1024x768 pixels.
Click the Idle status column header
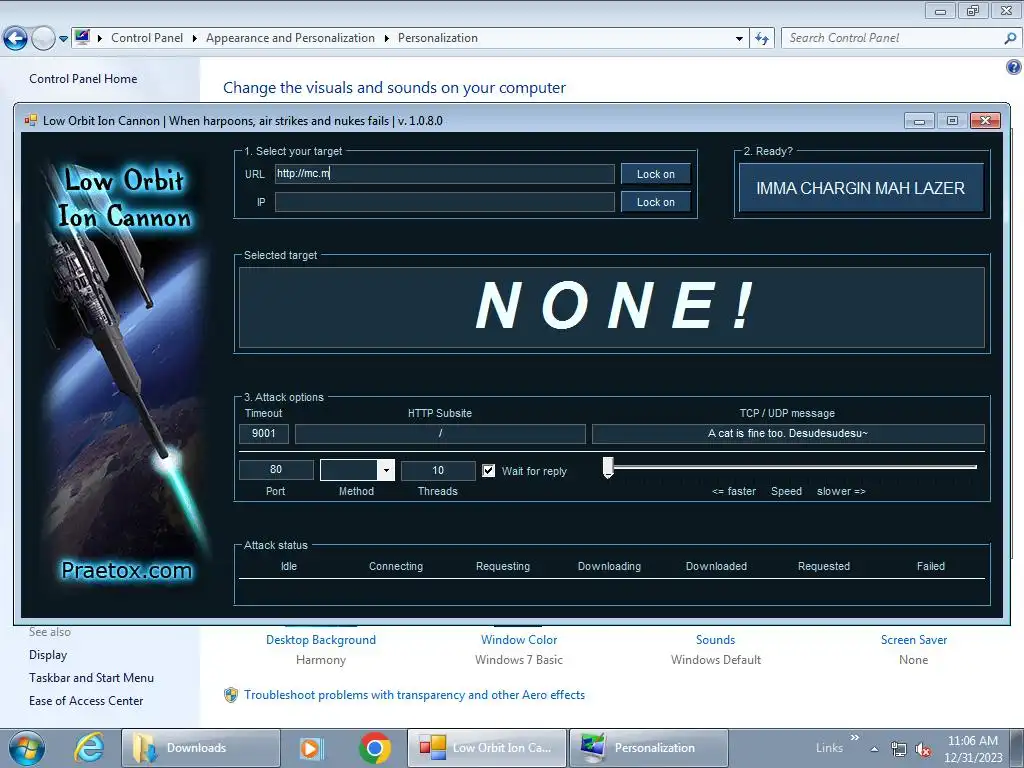pyautogui.click(x=289, y=566)
